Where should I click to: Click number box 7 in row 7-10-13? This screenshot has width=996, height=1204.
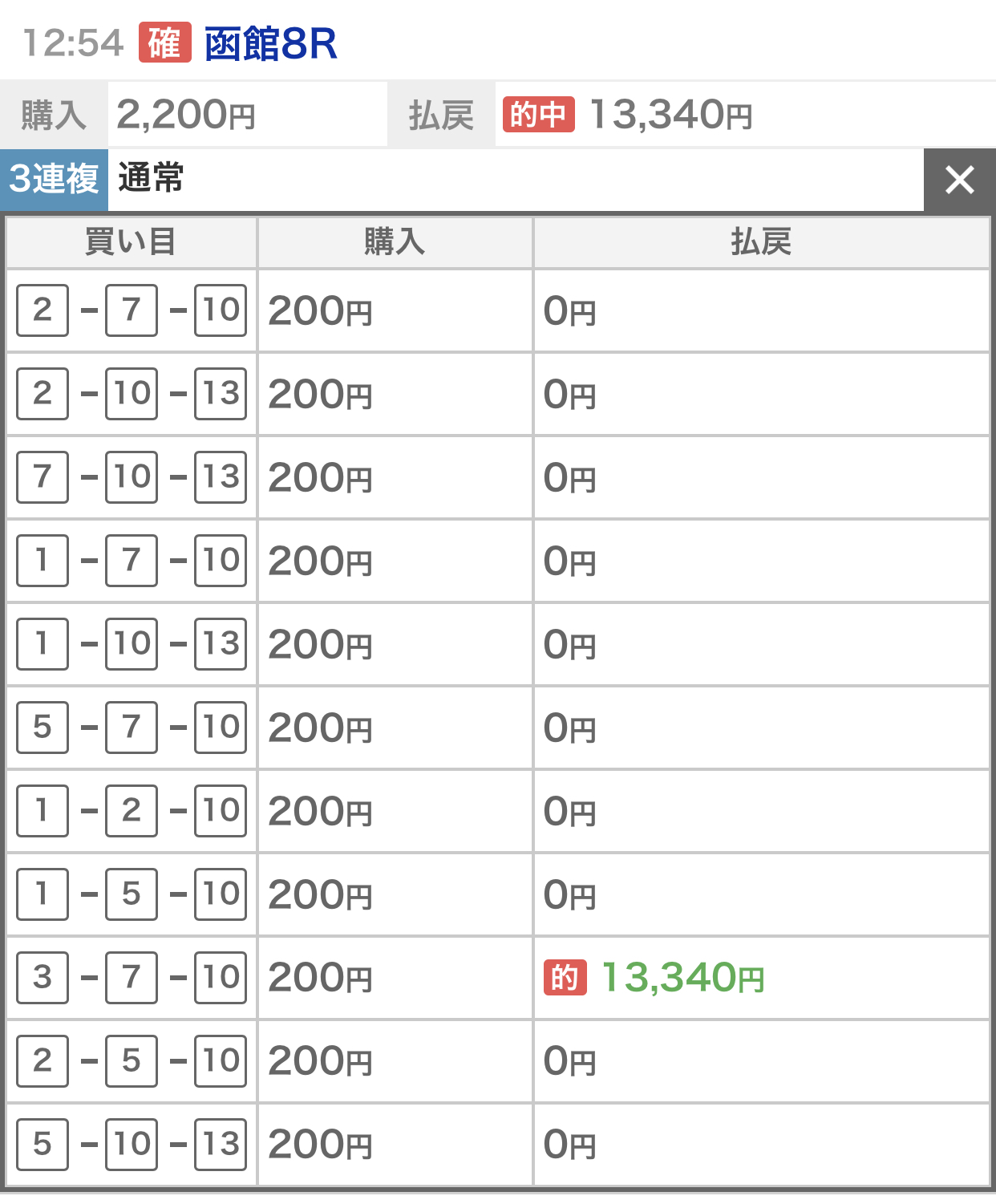(x=43, y=477)
